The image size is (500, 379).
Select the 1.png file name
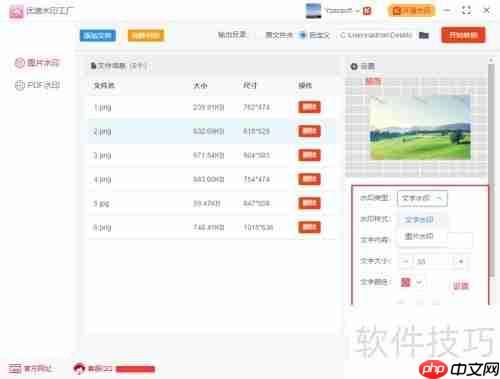pos(102,108)
